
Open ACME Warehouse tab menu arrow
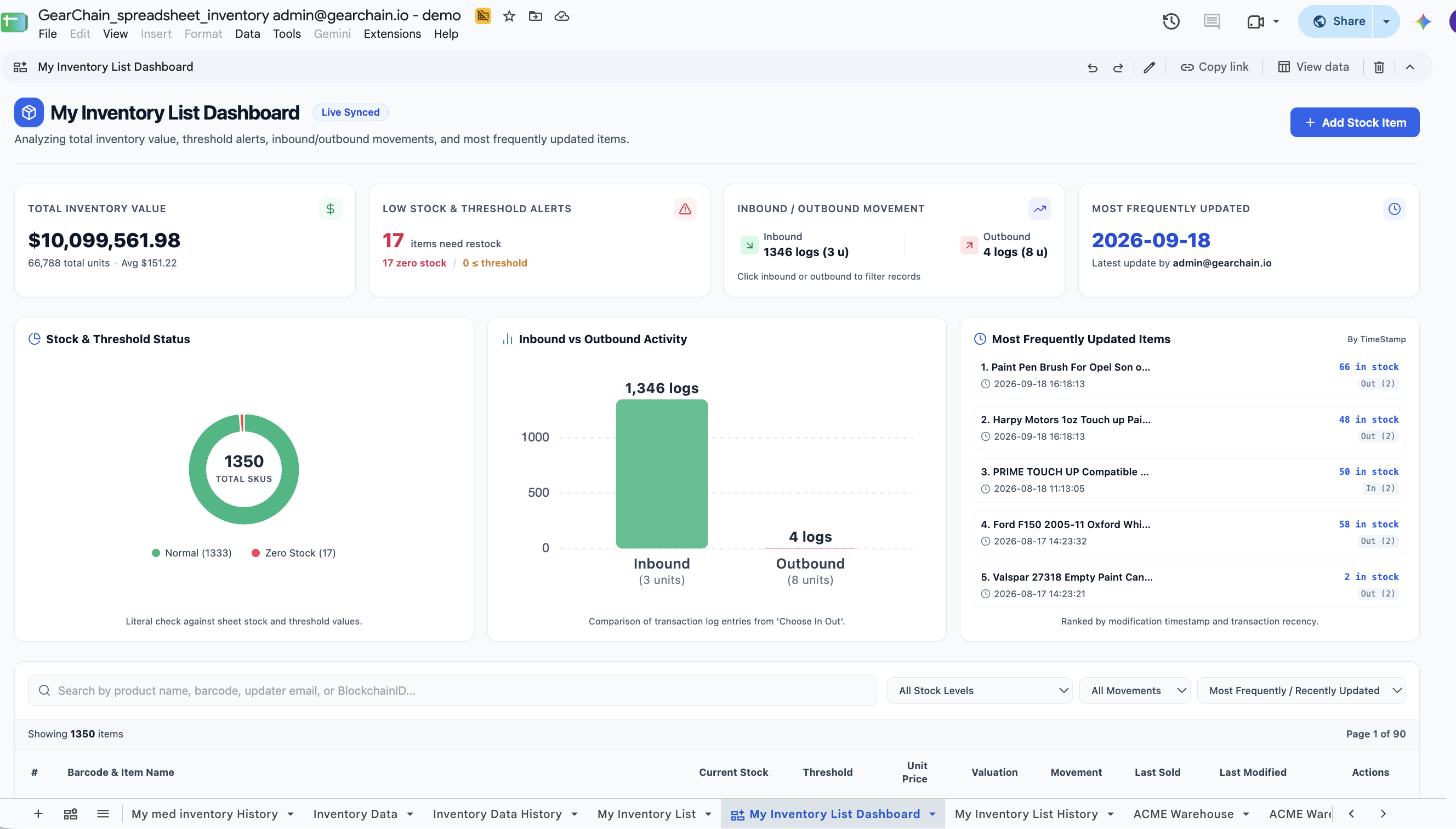(1245, 814)
